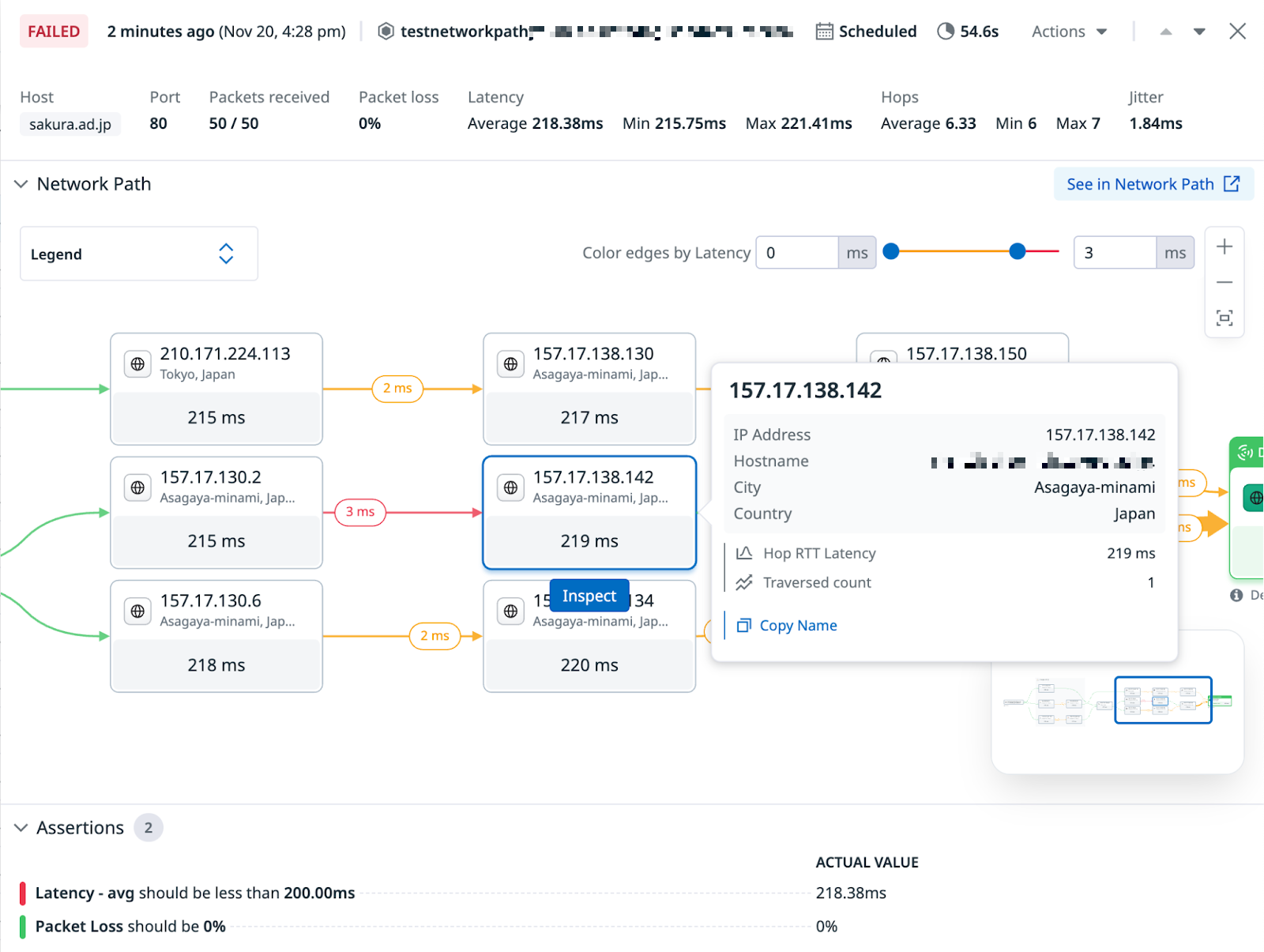This screenshot has width=1264, height=952.
Task: Open See in Network Path link
Action: (1153, 184)
